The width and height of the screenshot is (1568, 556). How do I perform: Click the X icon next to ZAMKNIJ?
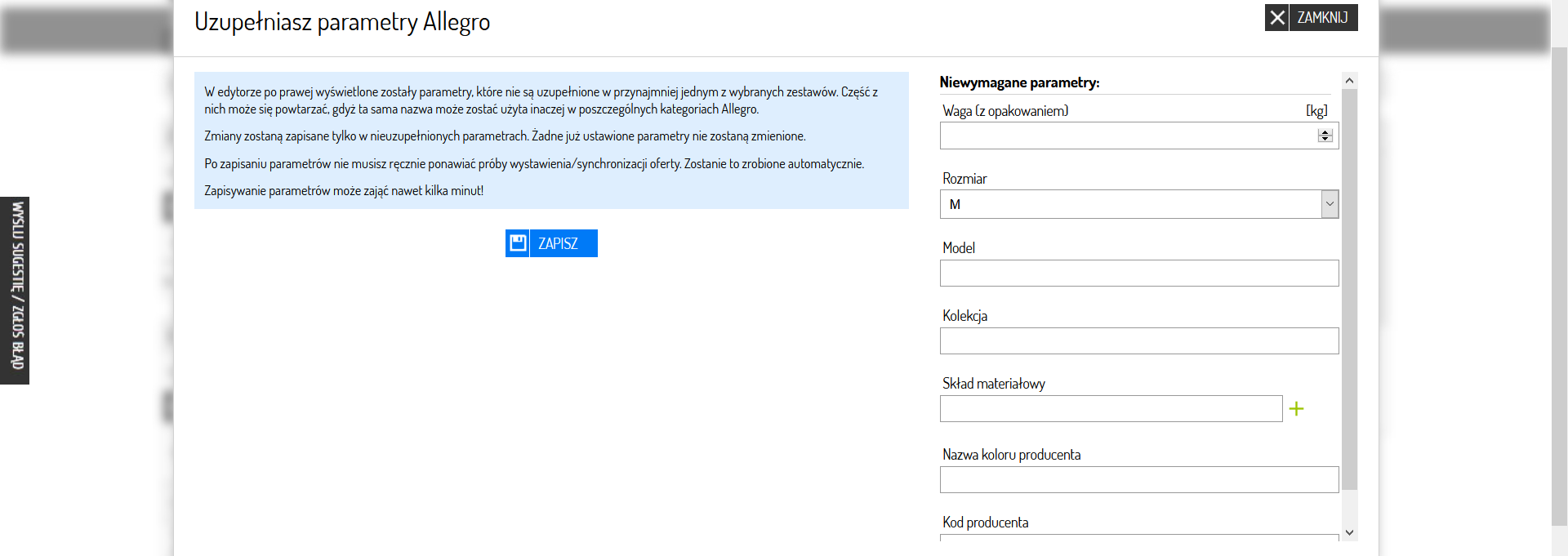click(1277, 17)
